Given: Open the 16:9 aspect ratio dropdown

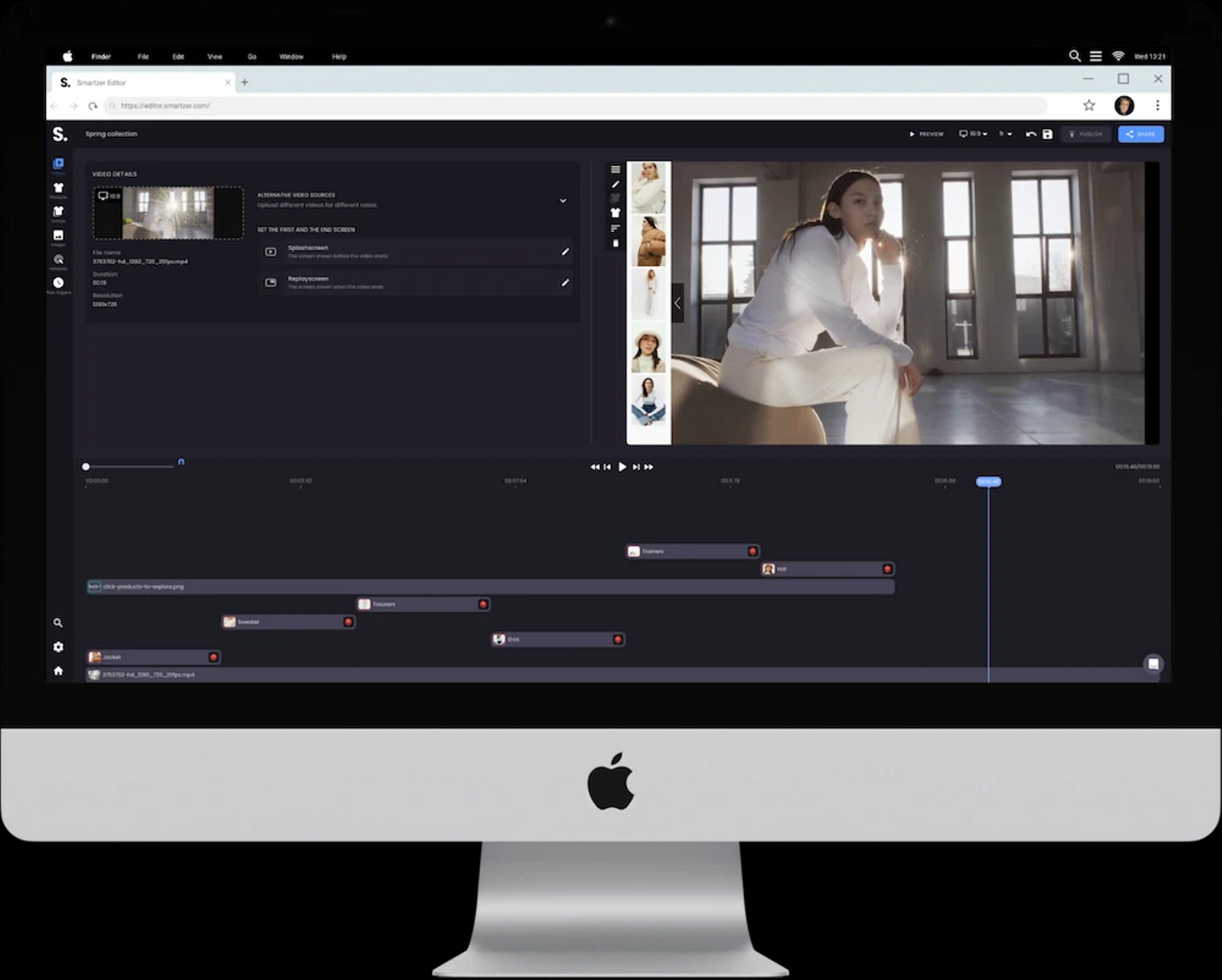Looking at the screenshot, I should point(973,134).
